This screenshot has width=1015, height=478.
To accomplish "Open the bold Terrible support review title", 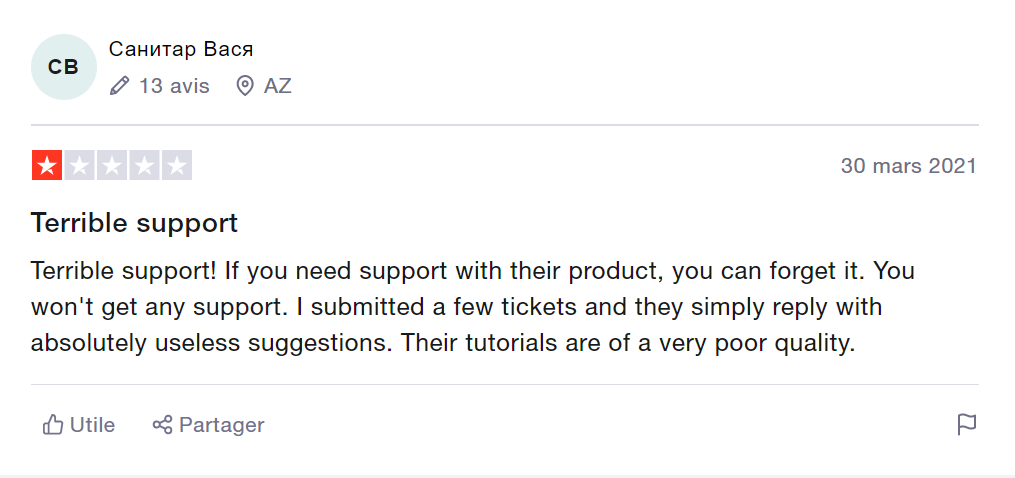I will 135,222.
